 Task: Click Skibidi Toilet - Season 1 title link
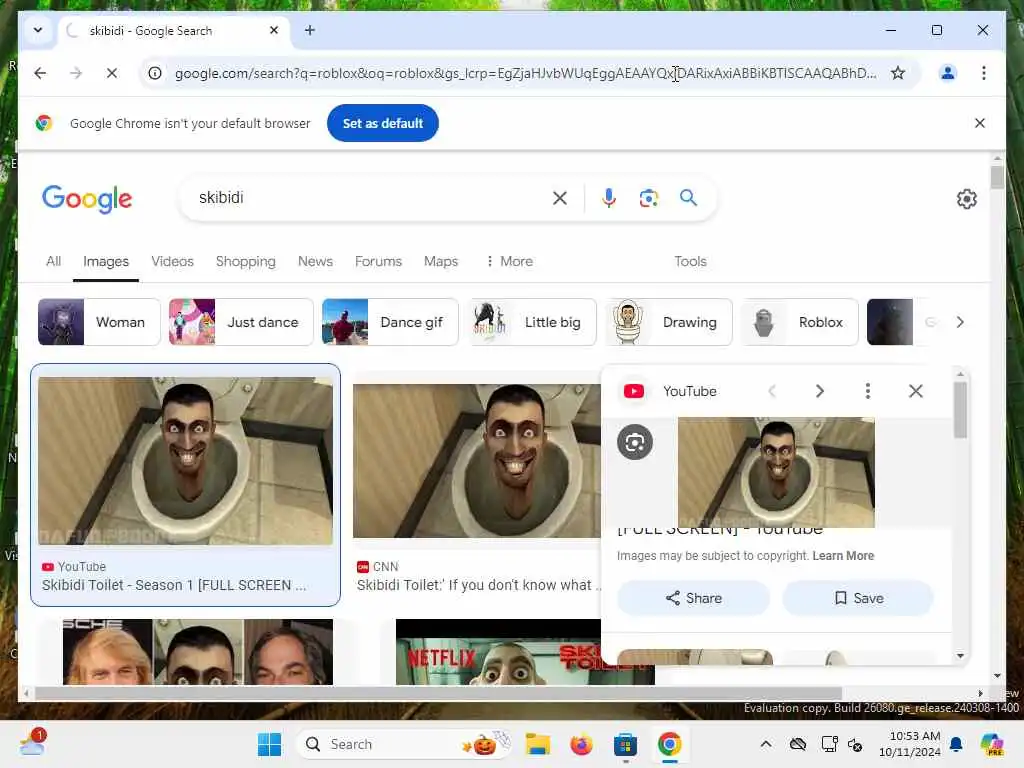pyautogui.click(x=174, y=585)
